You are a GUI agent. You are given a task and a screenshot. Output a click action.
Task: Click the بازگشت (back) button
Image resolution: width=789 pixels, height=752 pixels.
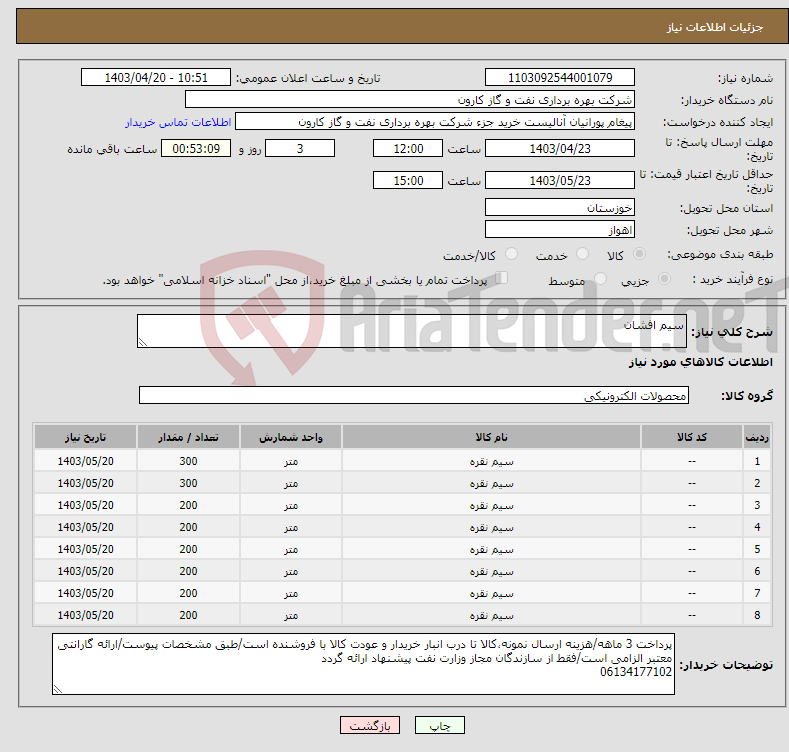[369, 725]
